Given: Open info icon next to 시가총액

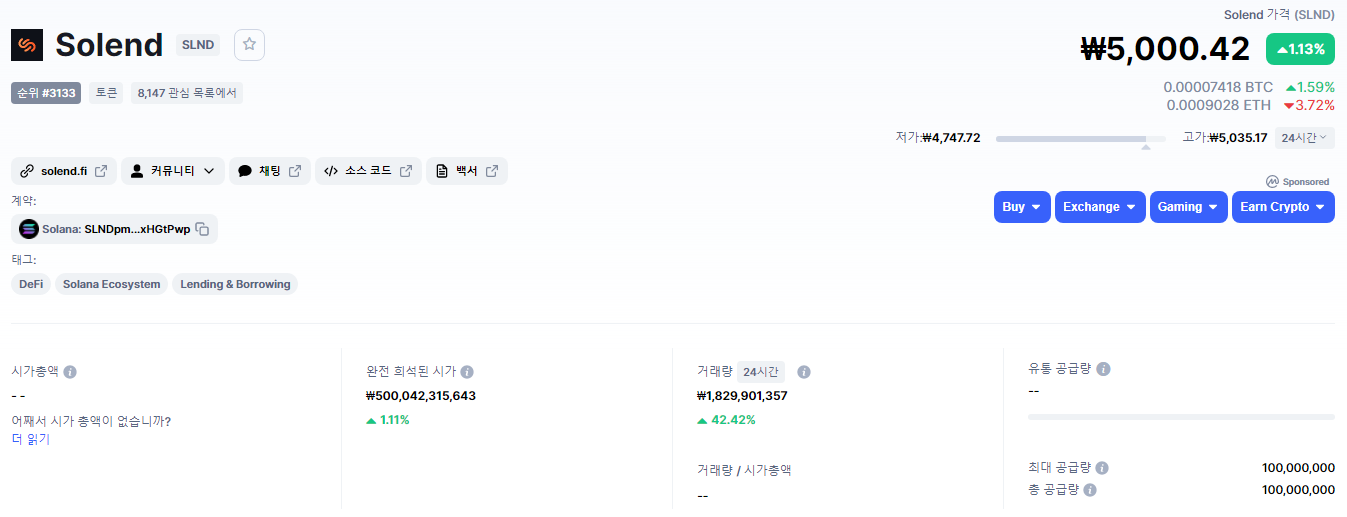Looking at the screenshot, I should 70,372.
